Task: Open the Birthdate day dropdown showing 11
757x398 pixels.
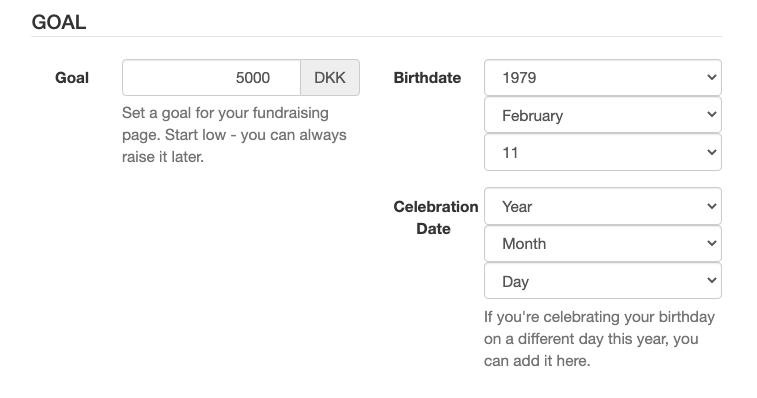Action: pyautogui.click(x=603, y=153)
